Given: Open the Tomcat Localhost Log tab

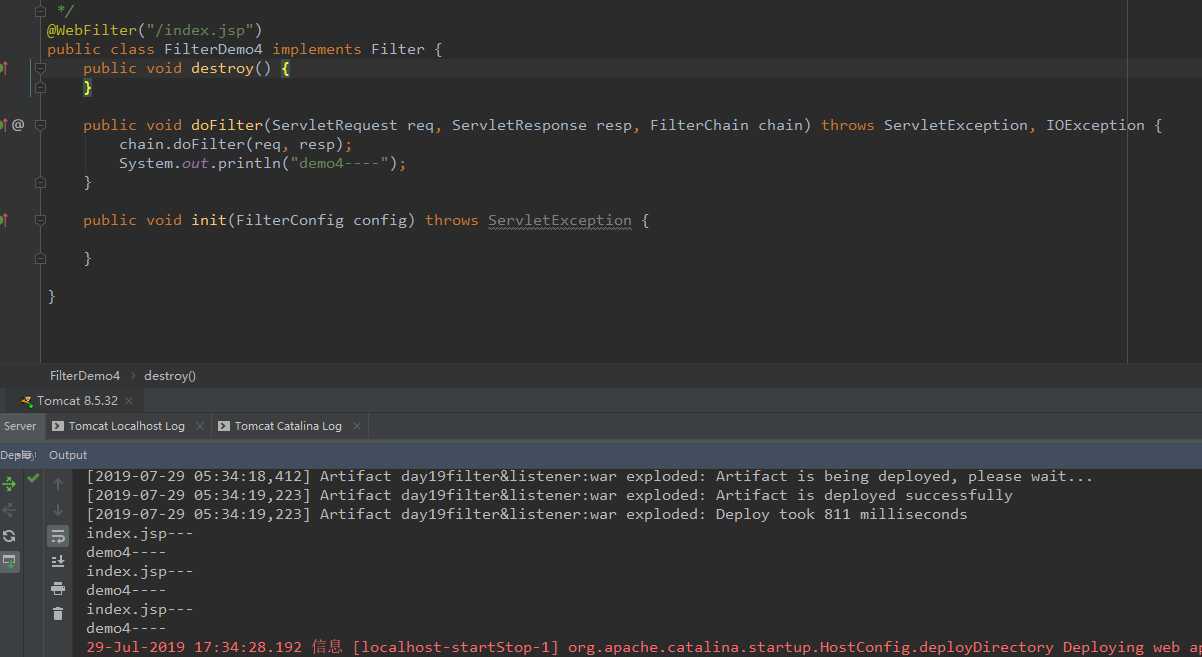Looking at the screenshot, I should [x=127, y=426].
